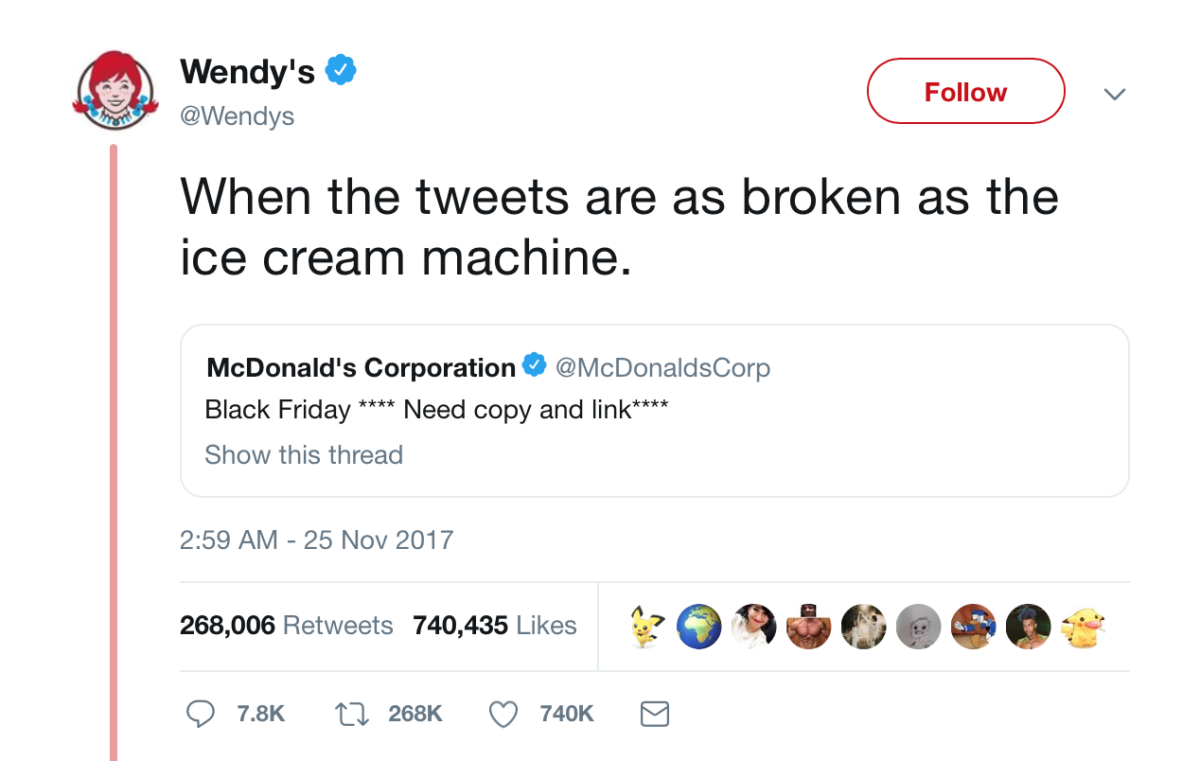Click the @McDonaldsCorp handle in quote
1200x761 pixels.
click(x=662, y=368)
